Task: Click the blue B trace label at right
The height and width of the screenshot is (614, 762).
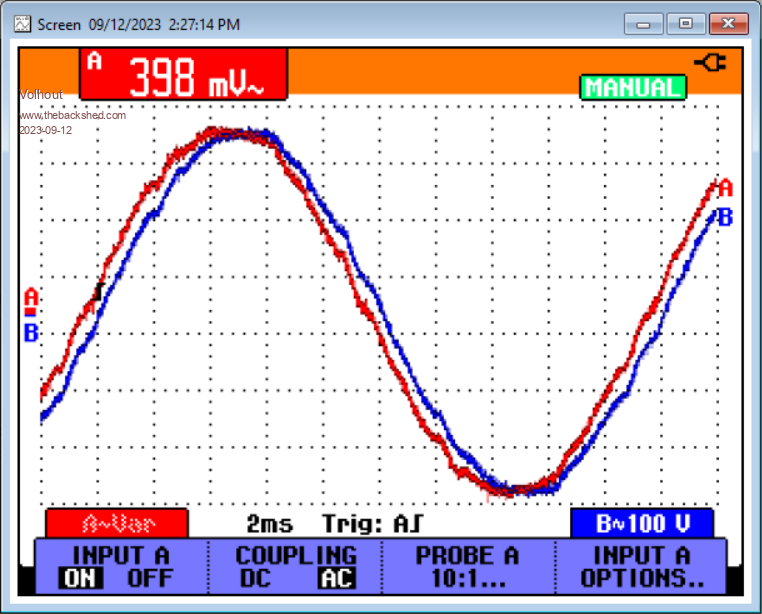Action: click(725, 216)
